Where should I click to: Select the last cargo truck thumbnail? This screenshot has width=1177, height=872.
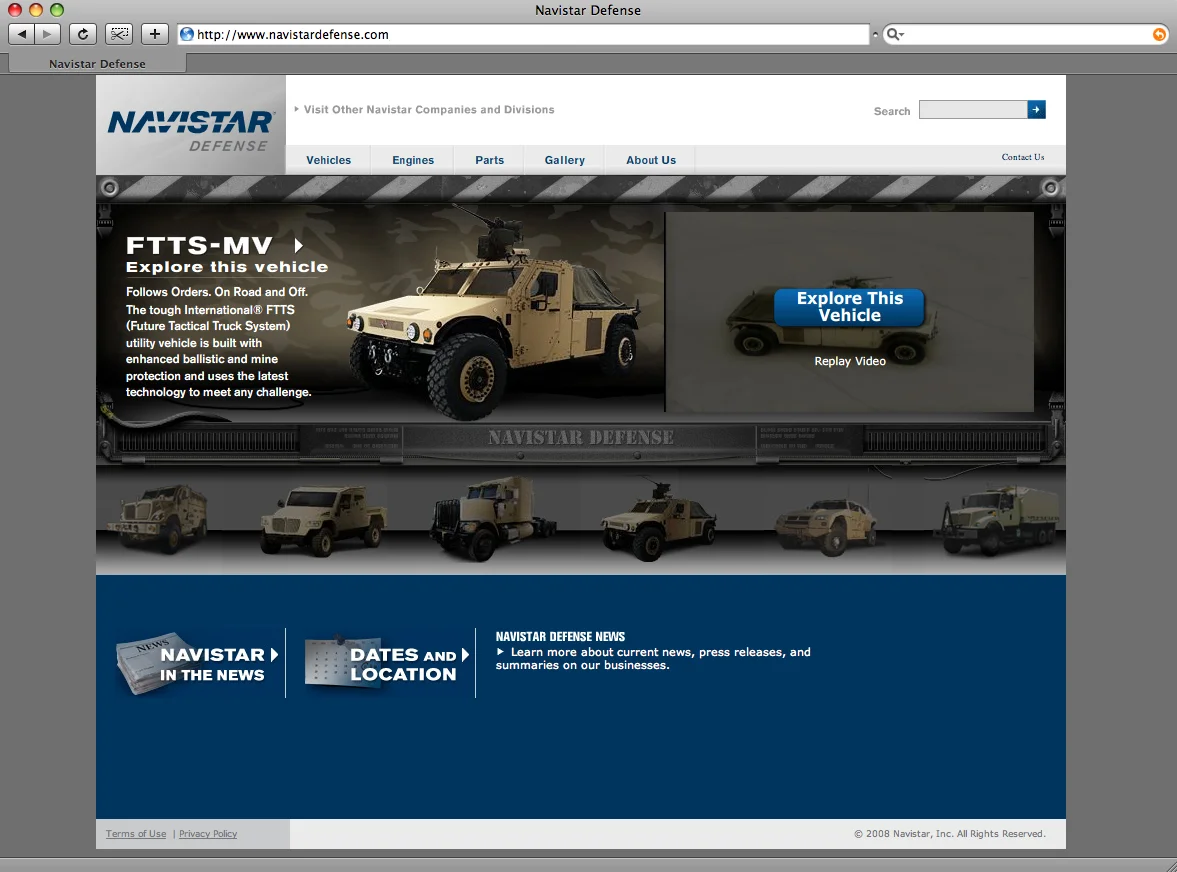998,519
